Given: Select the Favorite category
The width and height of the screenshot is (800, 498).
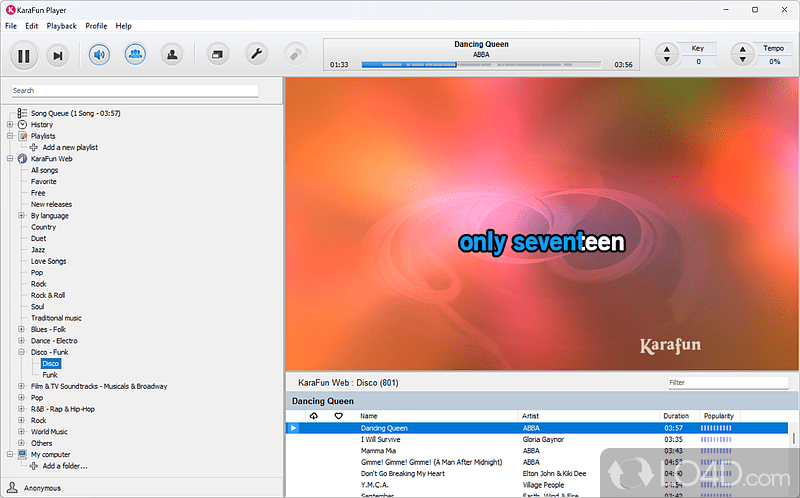Looking at the screenshot, I should click(x=43, y=182).
